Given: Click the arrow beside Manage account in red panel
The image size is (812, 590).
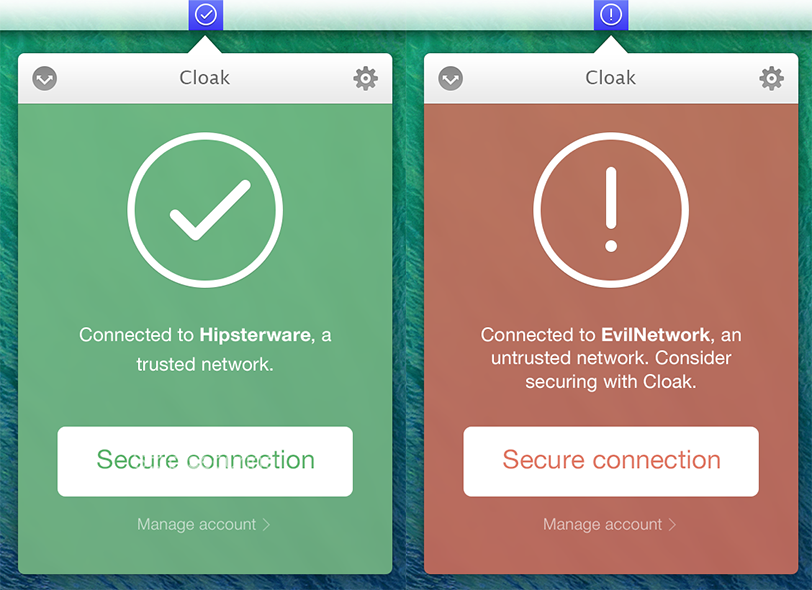Looking at the screenshot, I should click(x=672, y=524).
